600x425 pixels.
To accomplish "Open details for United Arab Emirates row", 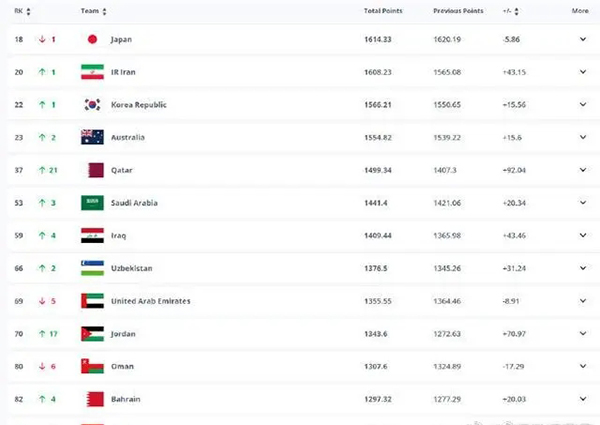I will pyautogui.click(x=582, y=301).
